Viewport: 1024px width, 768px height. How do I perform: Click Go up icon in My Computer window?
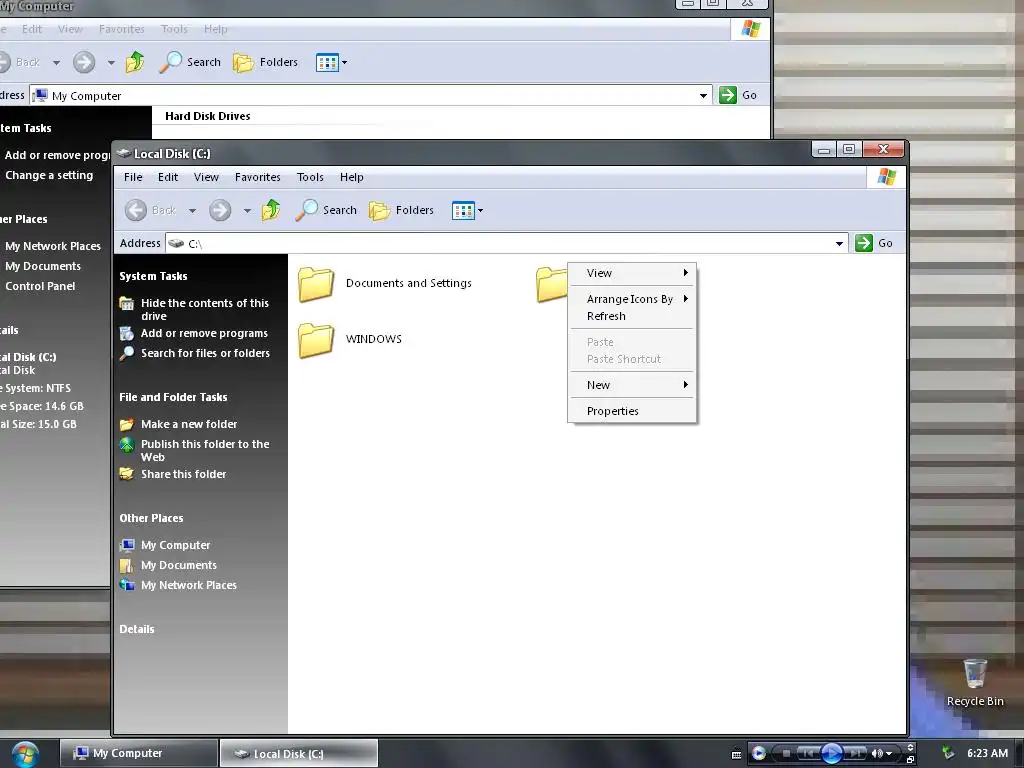point(135,63)
